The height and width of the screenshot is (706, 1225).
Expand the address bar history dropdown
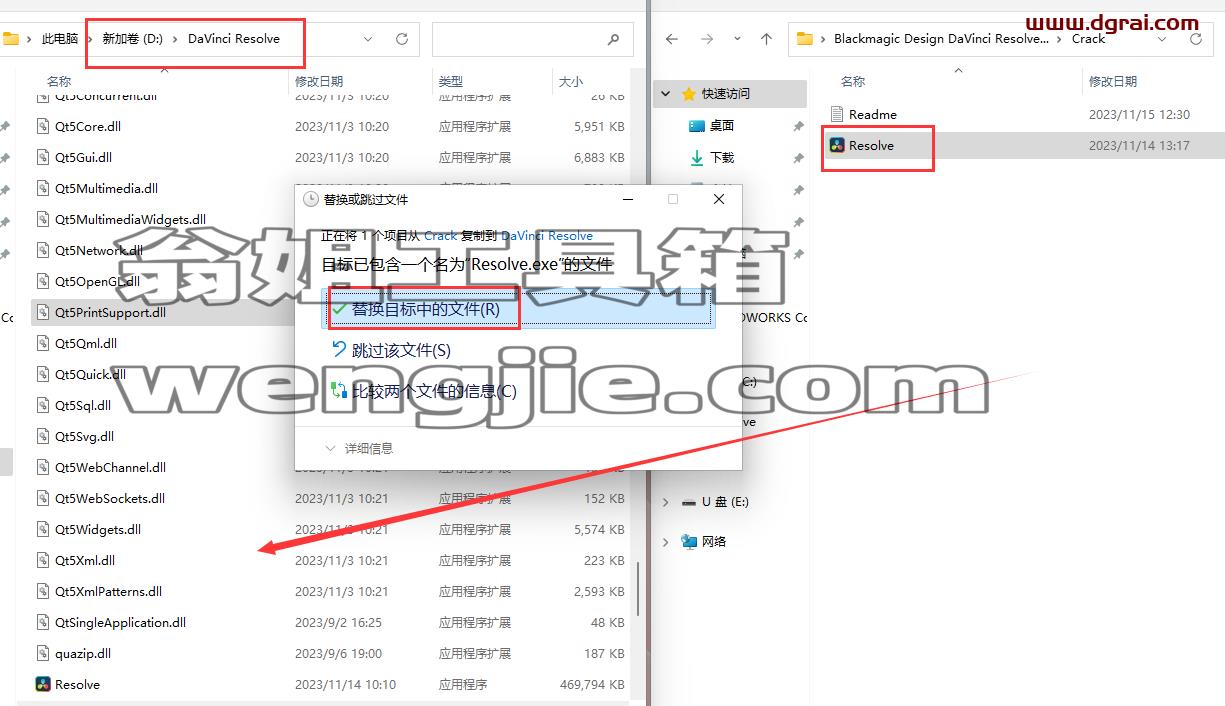[x=368, y=39]
